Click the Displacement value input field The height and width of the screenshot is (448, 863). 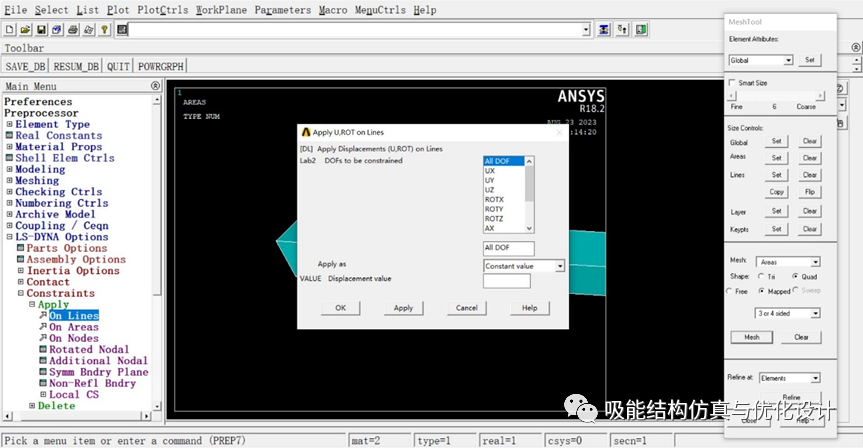click(507, 281)
